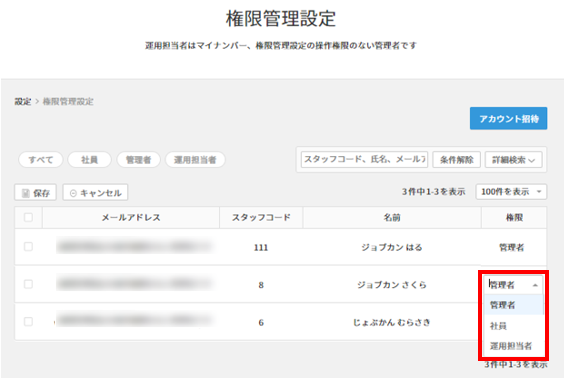Select the すべて filter tab
Viewport: 565px width, 379px height.
(x=41, y=160)
